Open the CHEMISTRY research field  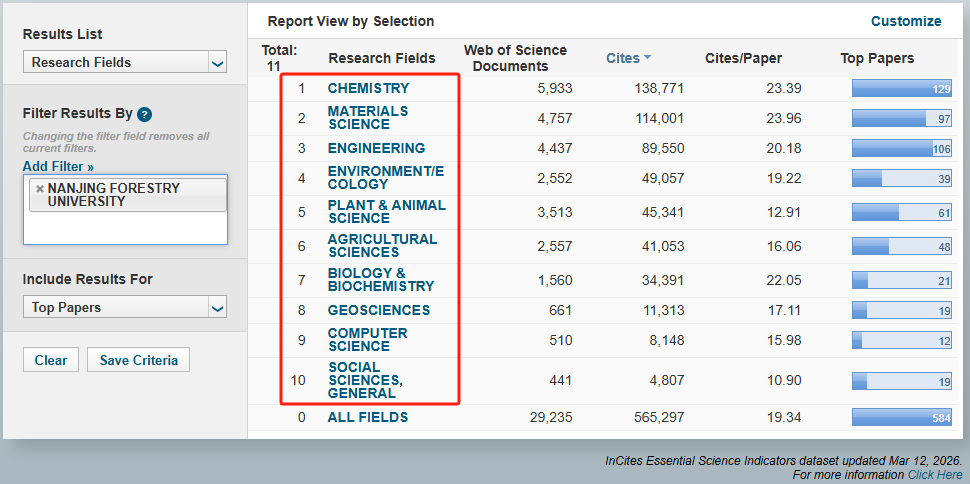[368, 88]
